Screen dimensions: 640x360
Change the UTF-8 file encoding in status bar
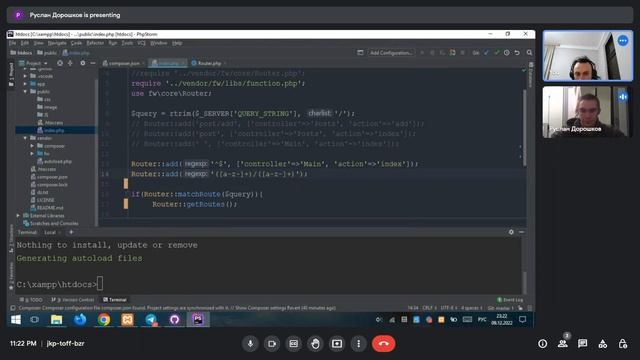point(448,308)
